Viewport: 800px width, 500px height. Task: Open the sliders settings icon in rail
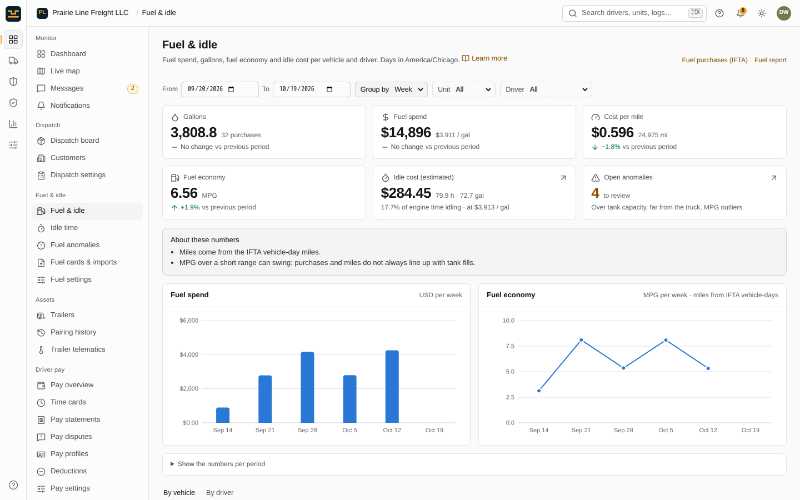(x=13, y=145)
